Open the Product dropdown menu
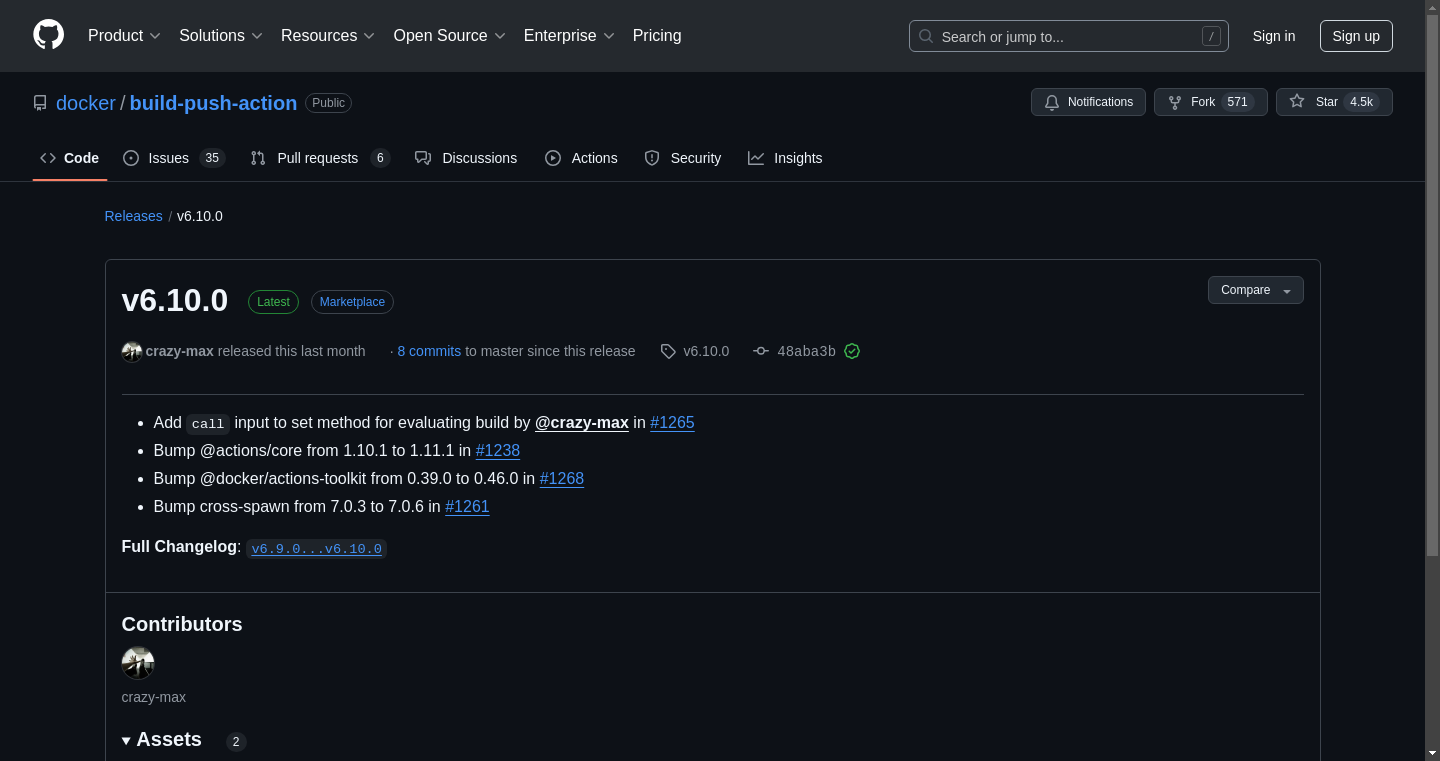This screenshot has height=761, width=1440. 124,36
